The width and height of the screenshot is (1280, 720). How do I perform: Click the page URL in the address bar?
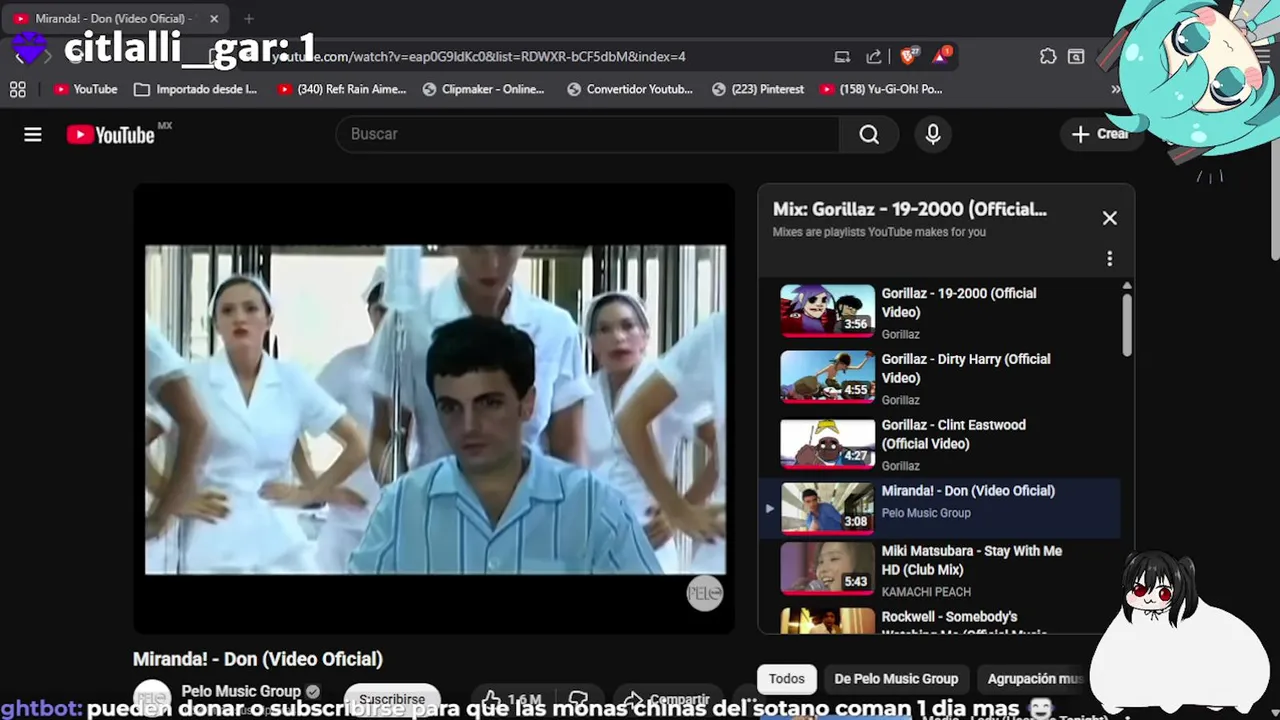(480, 57)
